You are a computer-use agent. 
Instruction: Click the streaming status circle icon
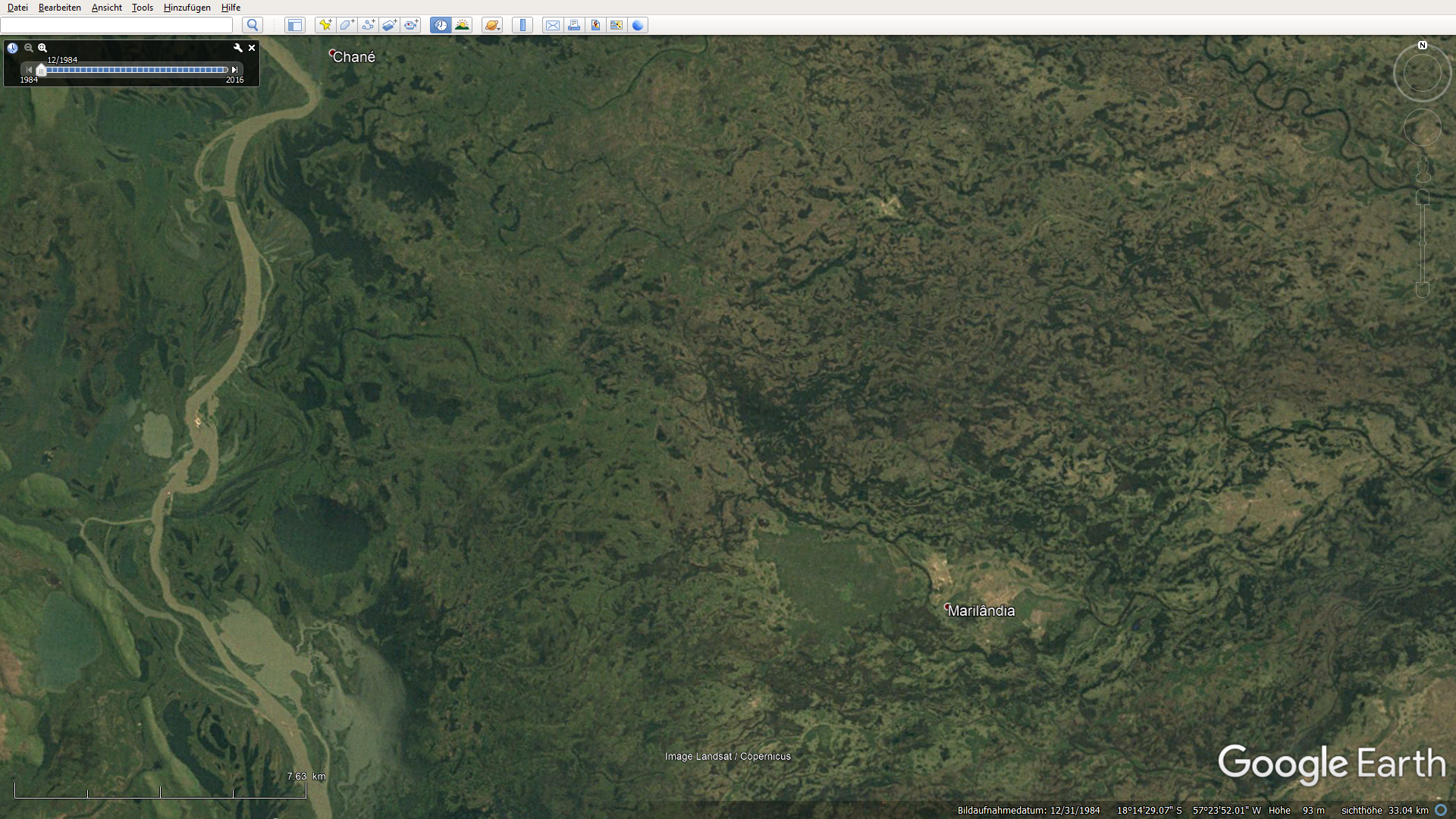point(1441,810)
